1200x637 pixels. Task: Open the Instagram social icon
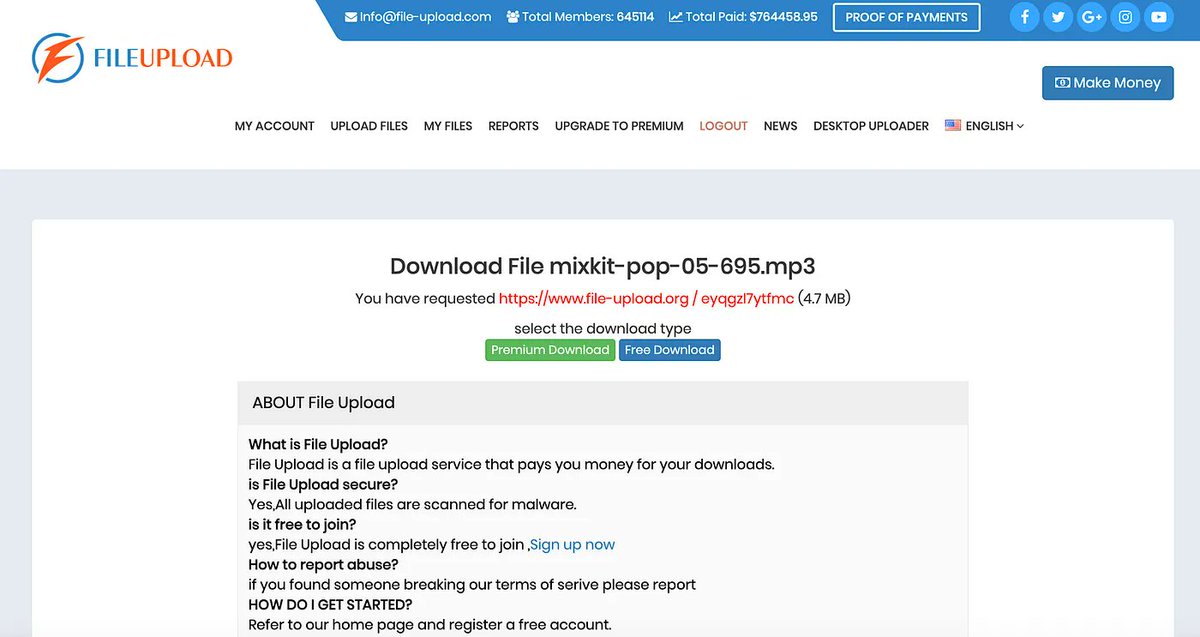[x=1126, y=17]
